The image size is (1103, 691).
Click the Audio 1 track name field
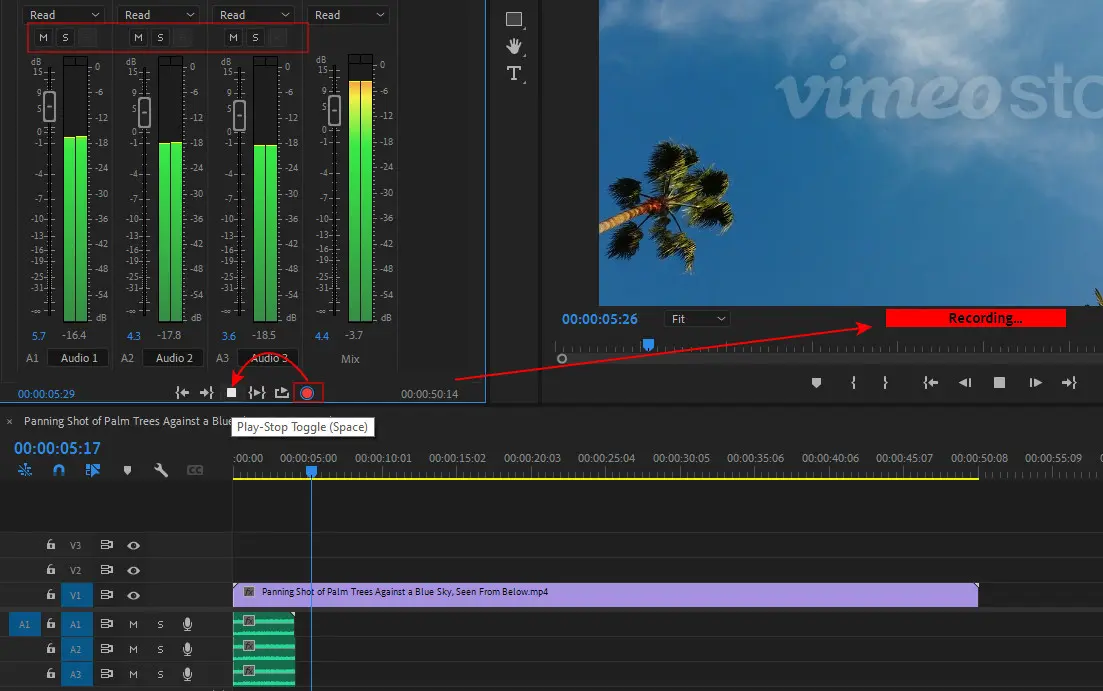tap(79, 358)
